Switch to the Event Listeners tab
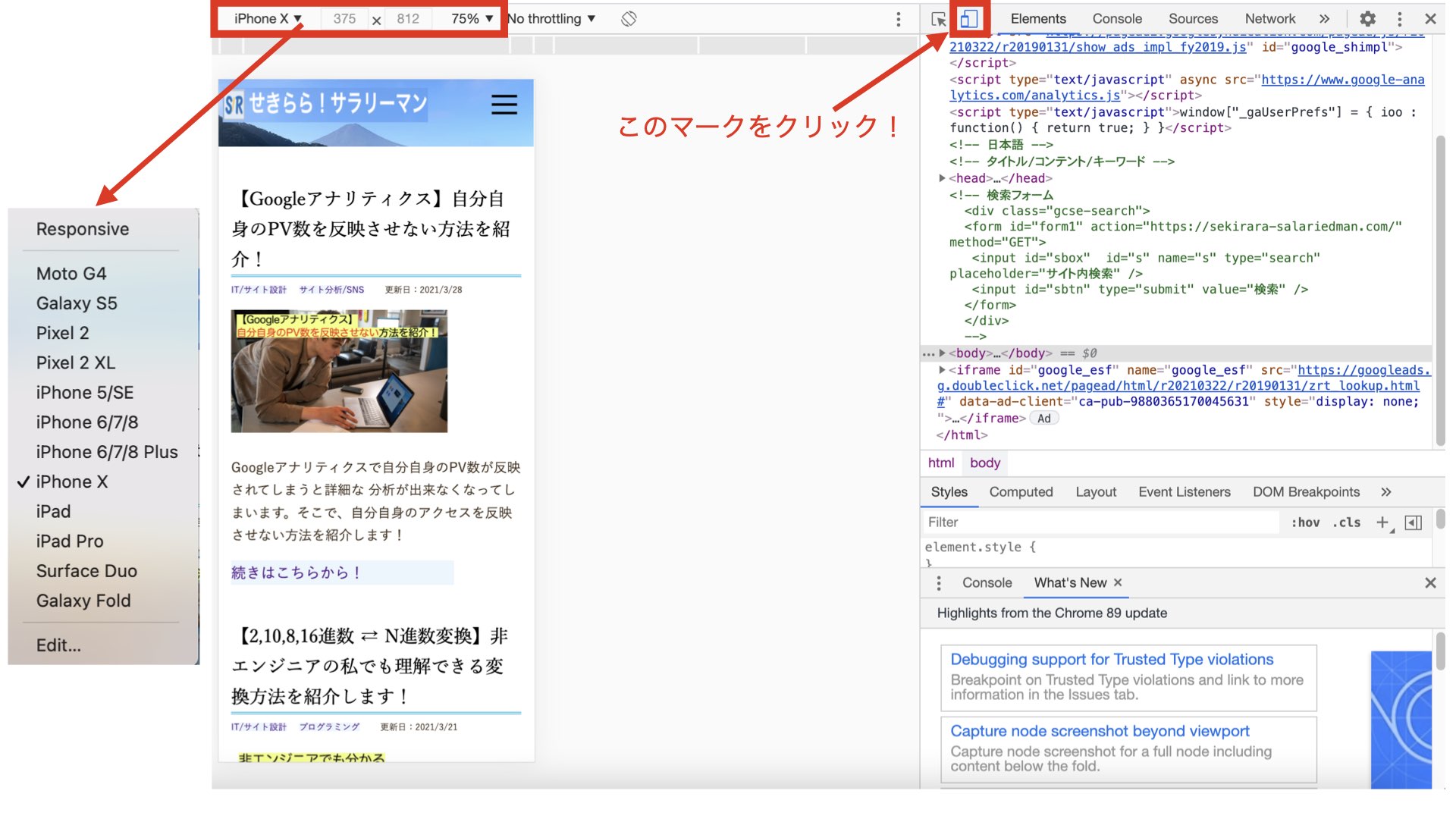1456x819 pixels. point(1184,492)
